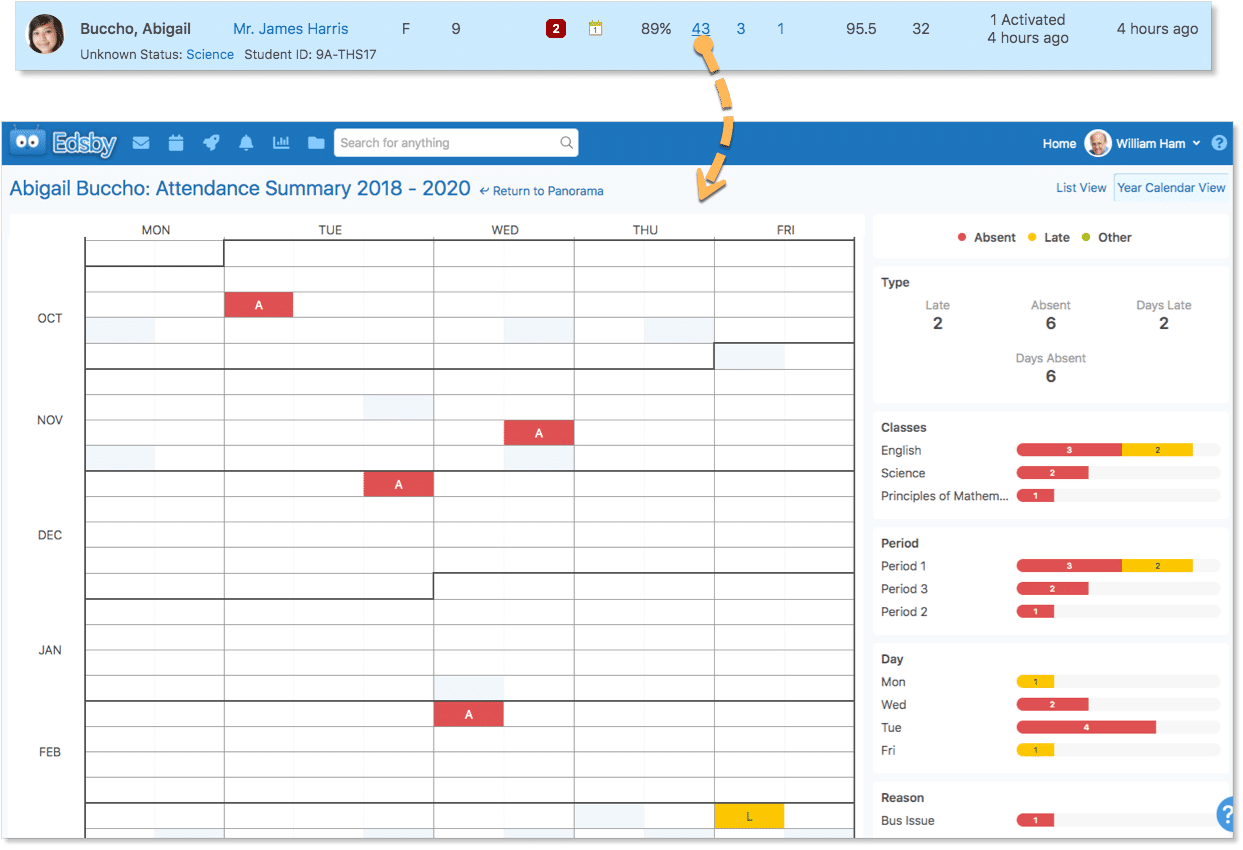Click the search magnifier icon

click(x=566, y=143)
